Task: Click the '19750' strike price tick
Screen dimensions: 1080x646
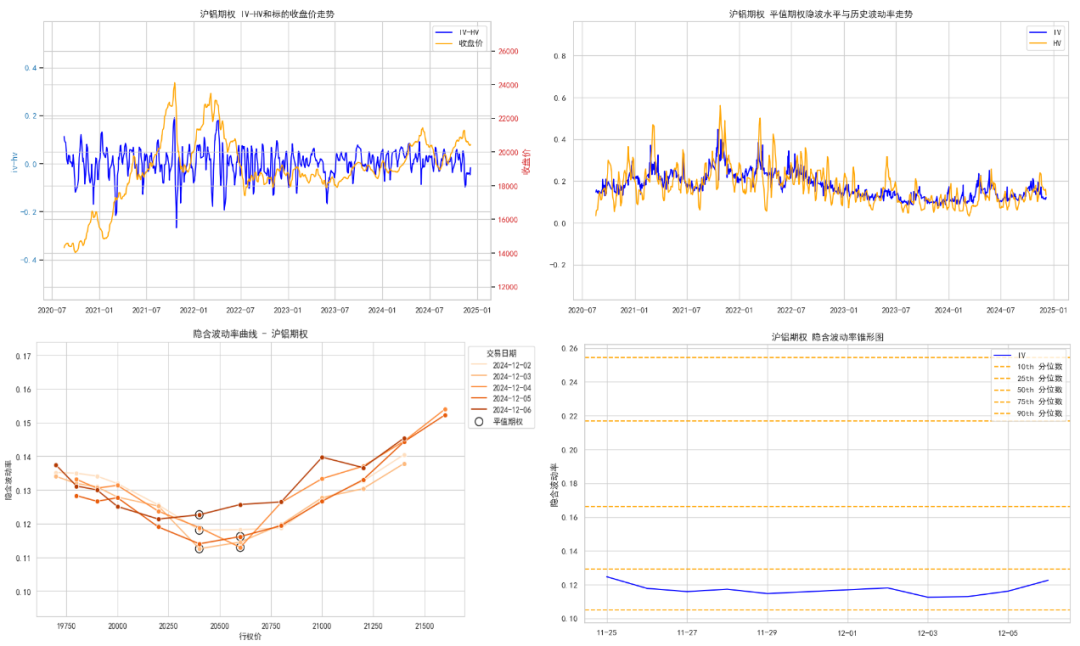Action: [x=66, y=626]
